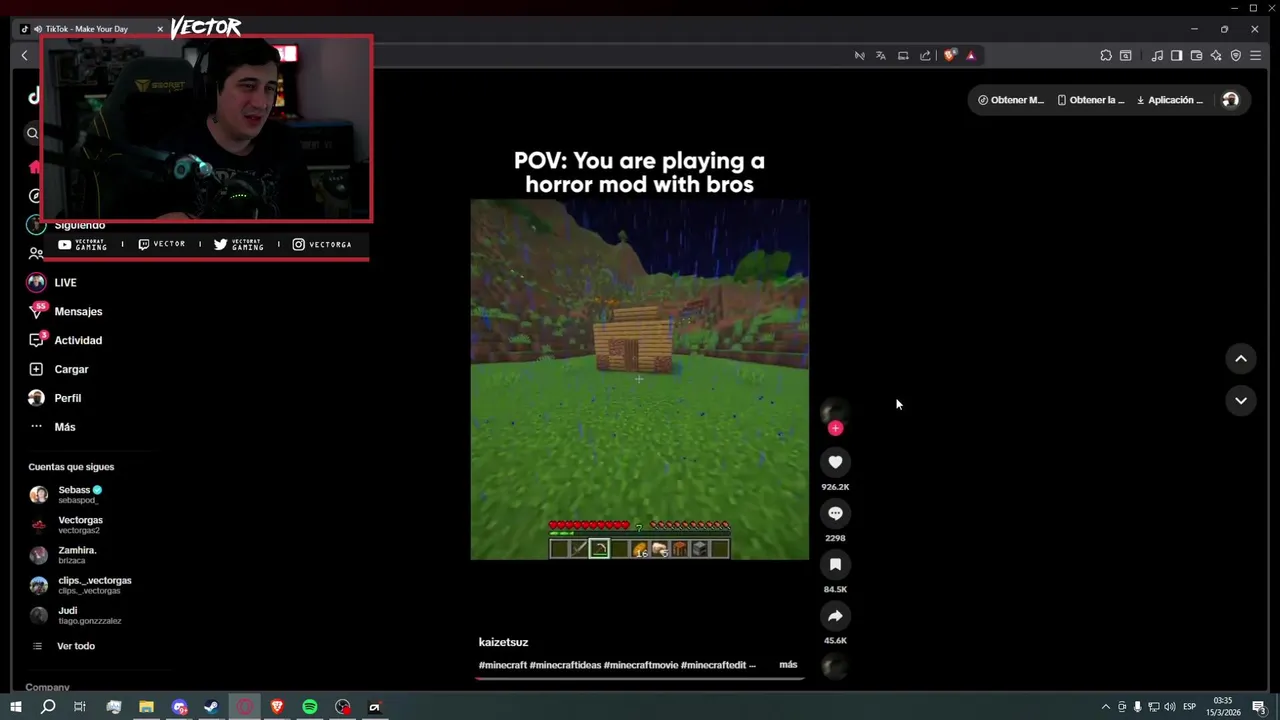Open the Brave Rewards triangle icon
The image size is (1280, 720).
[970, 56]
